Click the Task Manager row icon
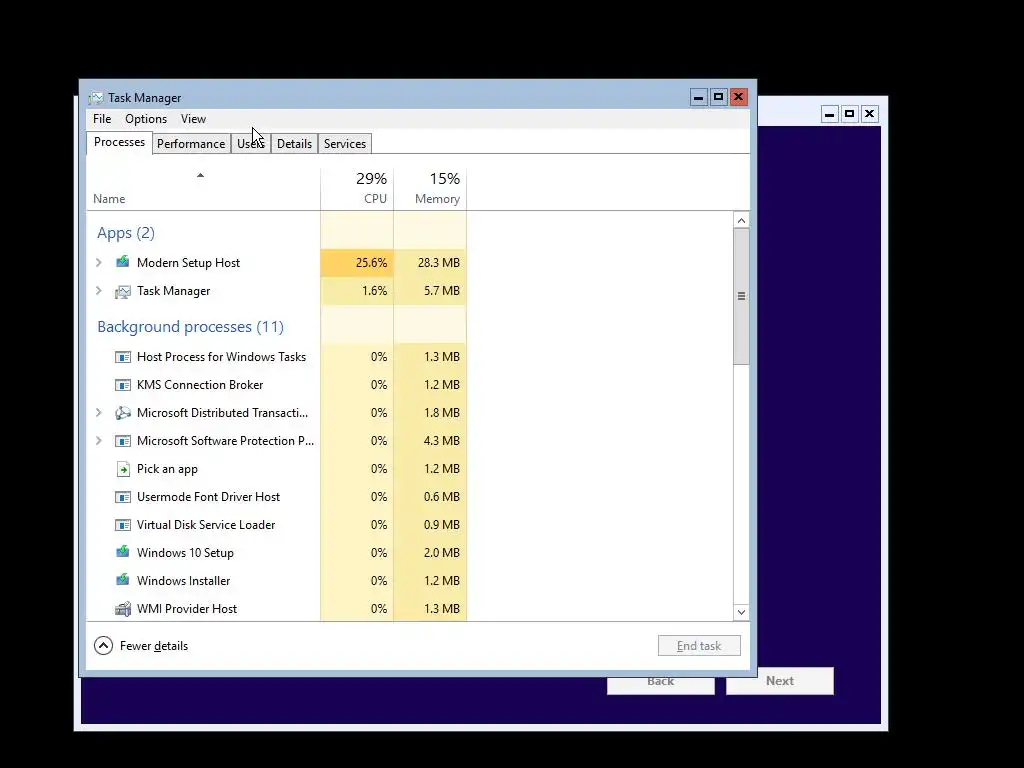Screen dimensions: 1024x768 123,291
